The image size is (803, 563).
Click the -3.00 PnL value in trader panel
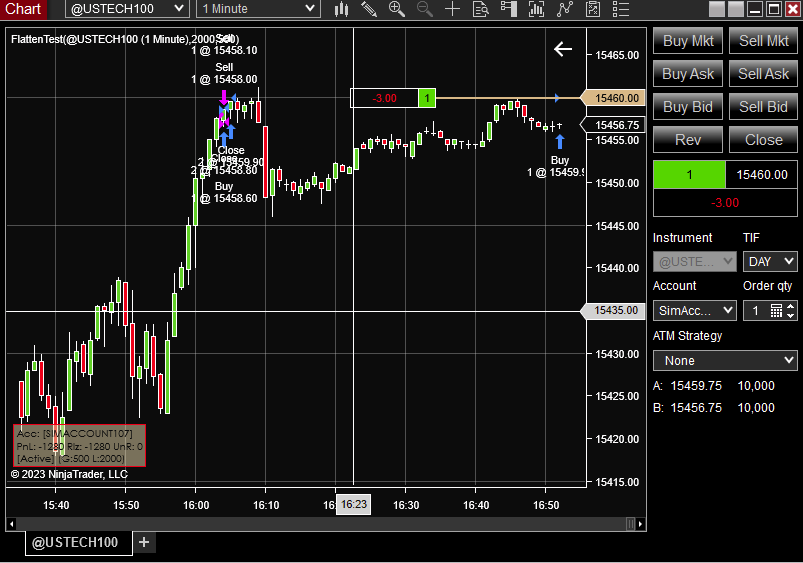point(725,203)
